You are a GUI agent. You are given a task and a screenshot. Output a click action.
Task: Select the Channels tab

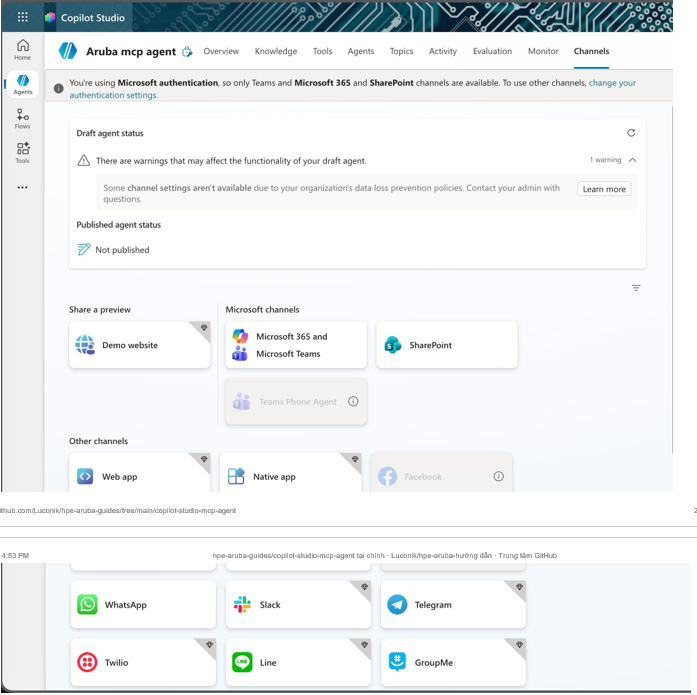click(x=591, y=51)
